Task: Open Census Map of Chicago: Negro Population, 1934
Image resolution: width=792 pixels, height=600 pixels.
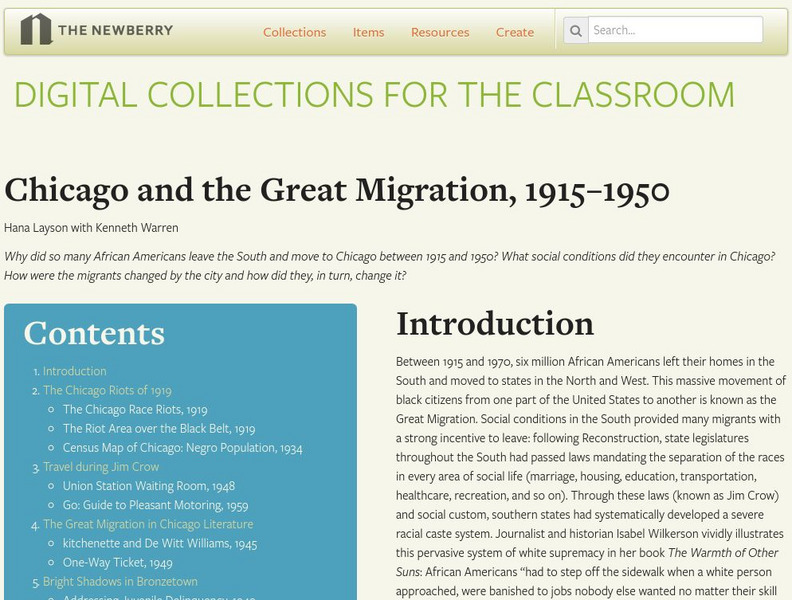Action: click(x=182, y=448)
